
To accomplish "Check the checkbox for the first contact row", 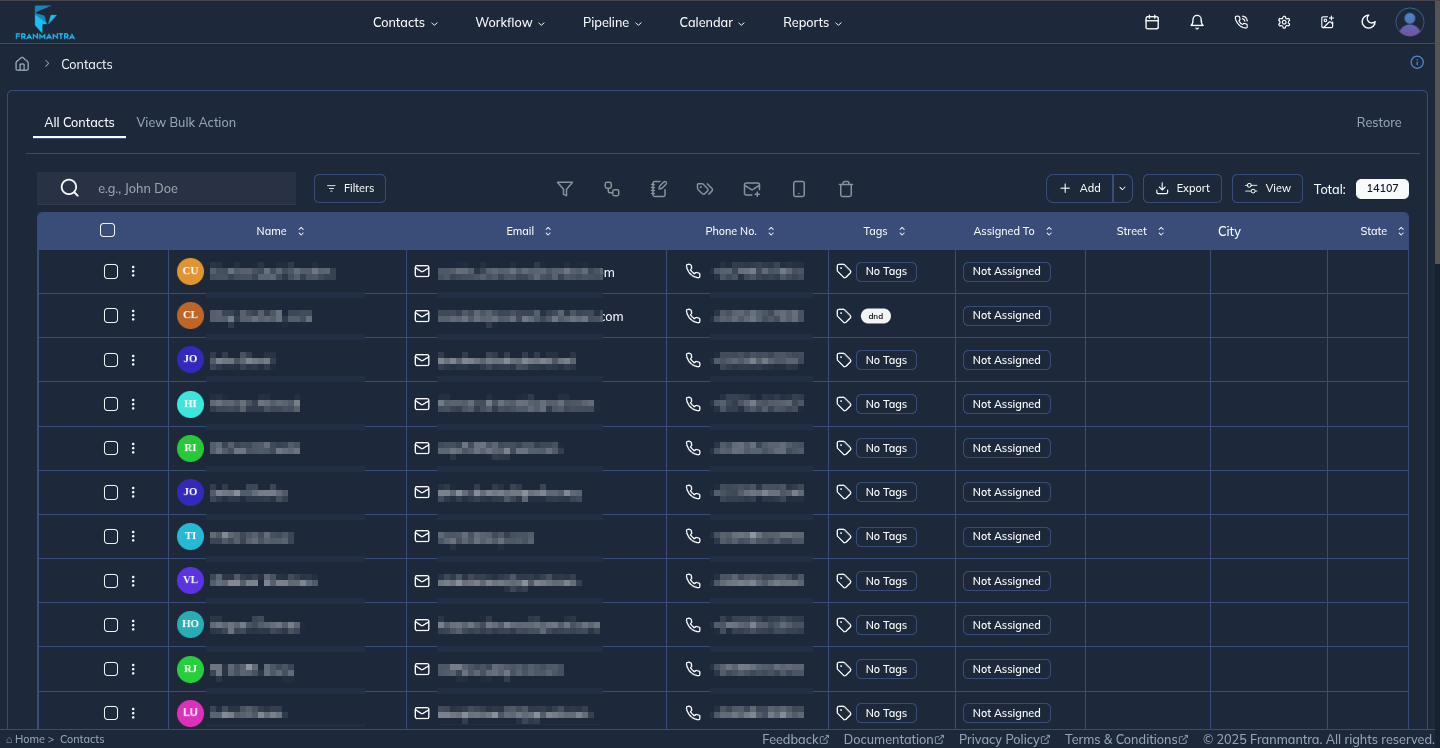I will pos(111,271).
